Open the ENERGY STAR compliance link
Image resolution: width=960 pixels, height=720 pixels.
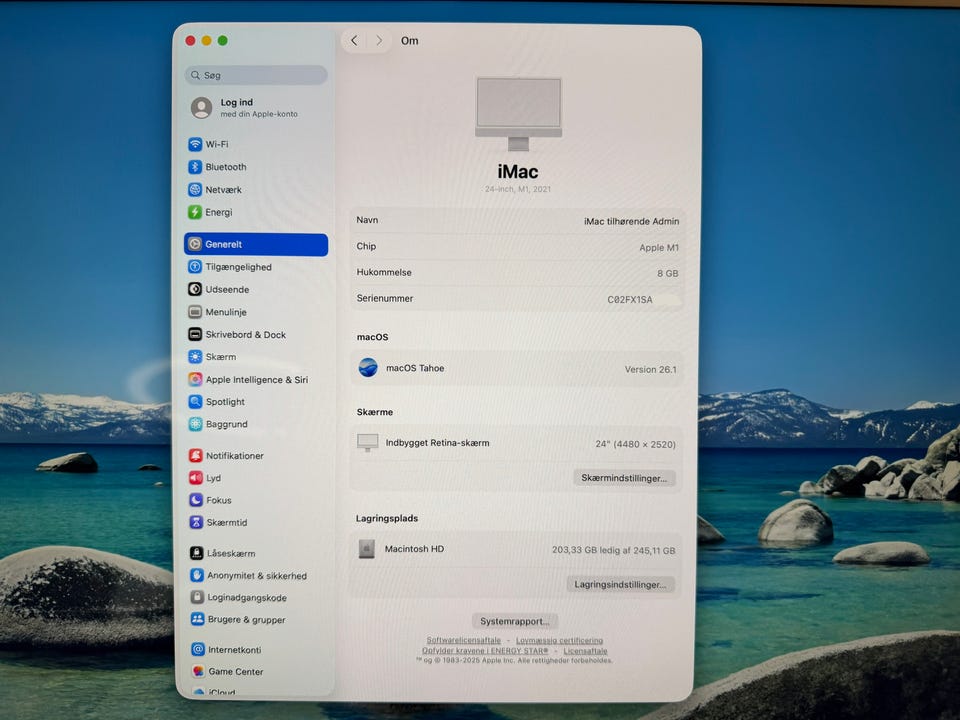pyautogui.click(x=485, y=651)
